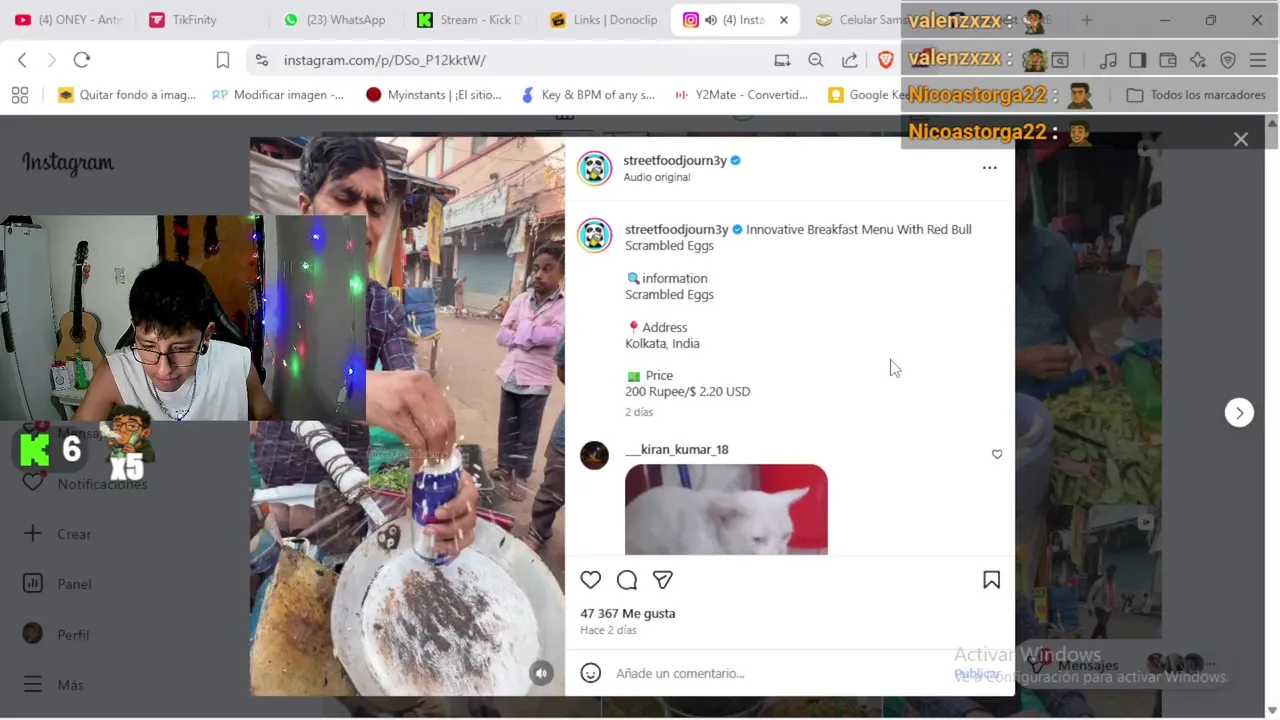Open the Brave Shields lion icon
The height and width of the screenshot is (720, 1280).
point(885,60)
